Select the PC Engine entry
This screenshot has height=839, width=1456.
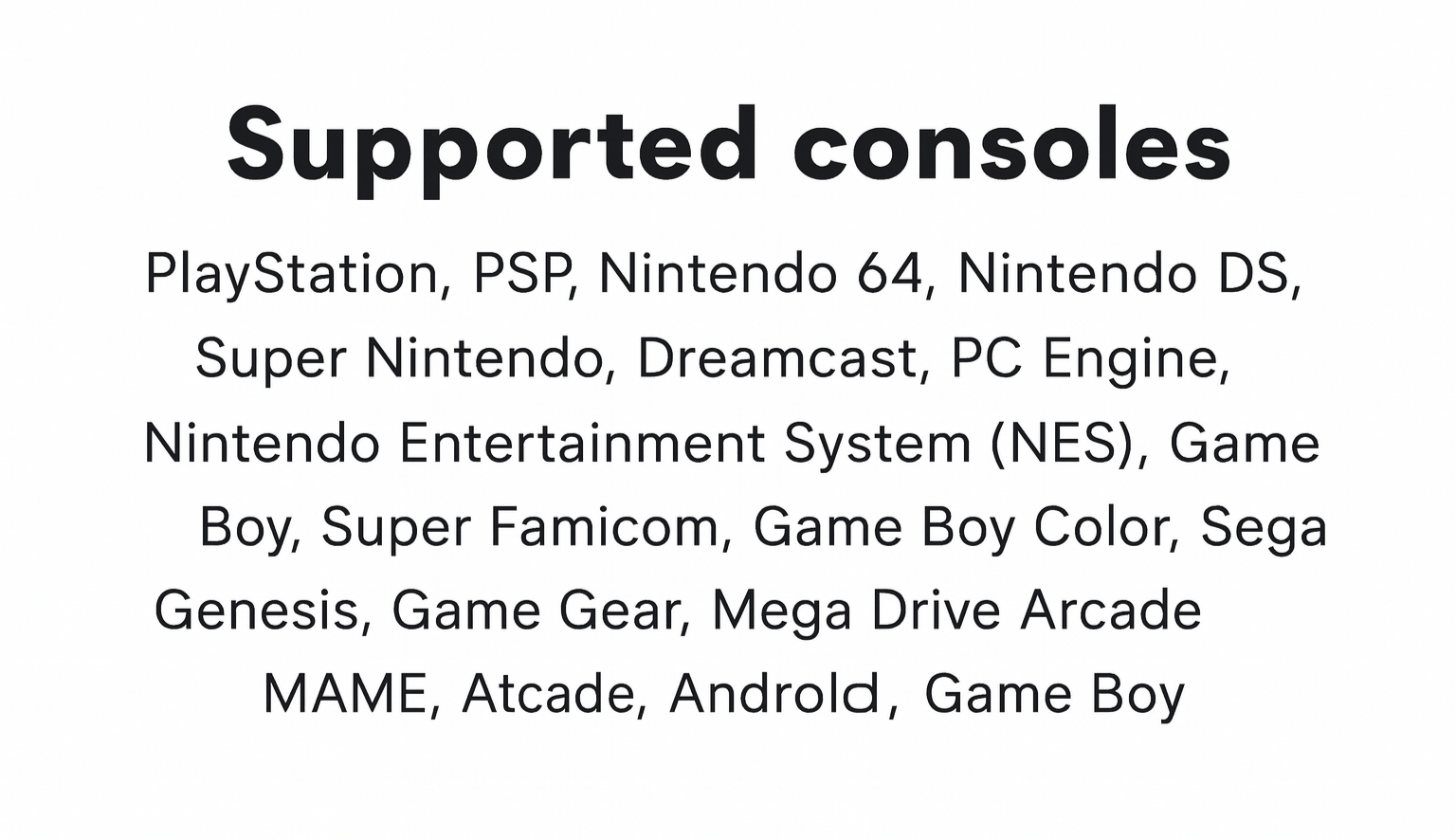(x=1084, y=359)
